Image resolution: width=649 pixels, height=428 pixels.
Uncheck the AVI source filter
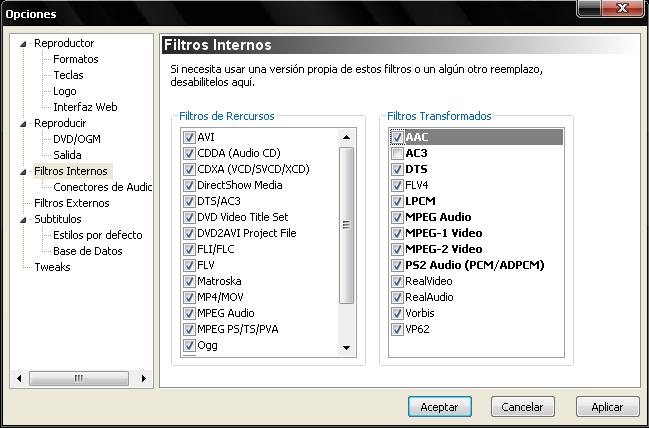[x=189, y=137]
